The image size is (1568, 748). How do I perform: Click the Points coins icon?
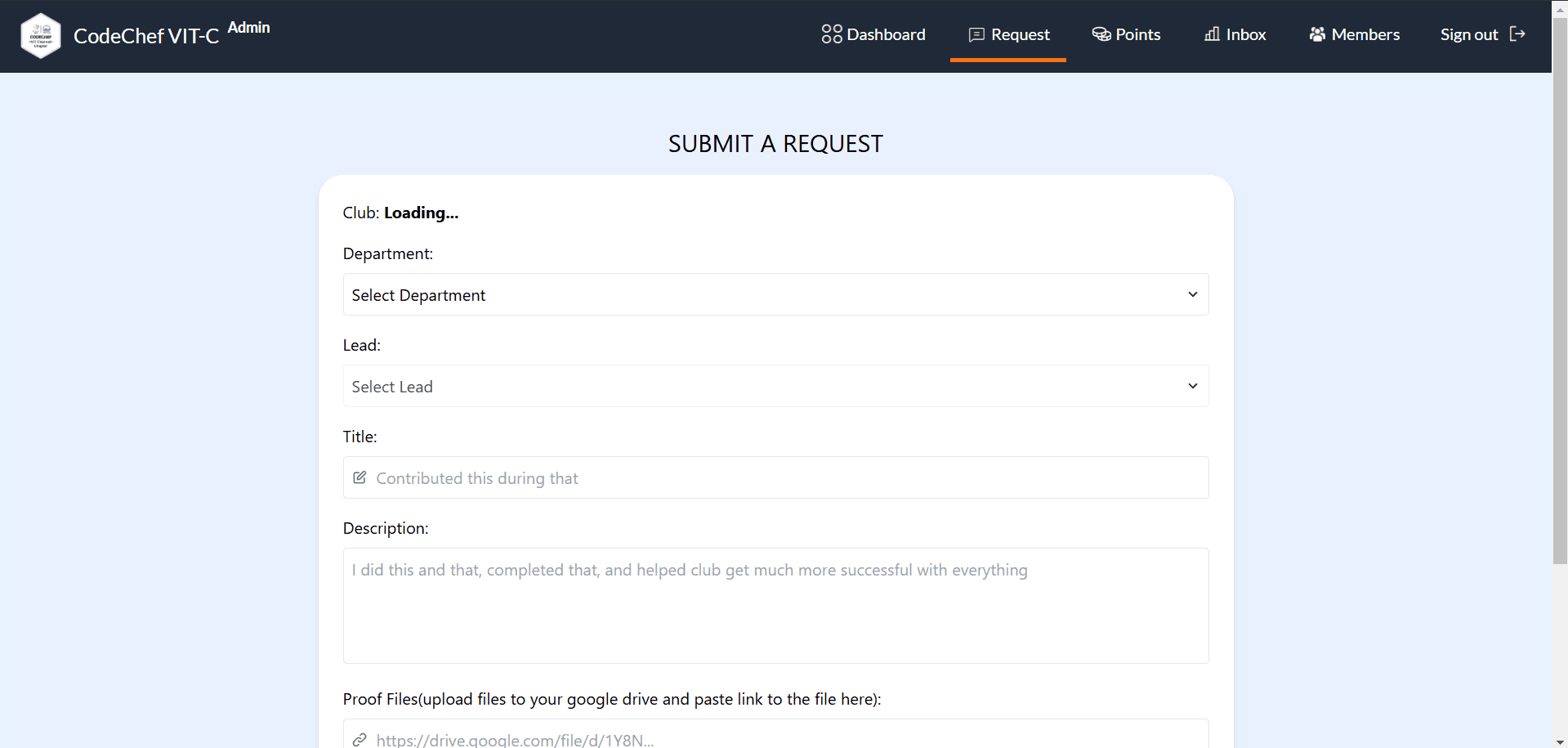(x=1101, y=34)
